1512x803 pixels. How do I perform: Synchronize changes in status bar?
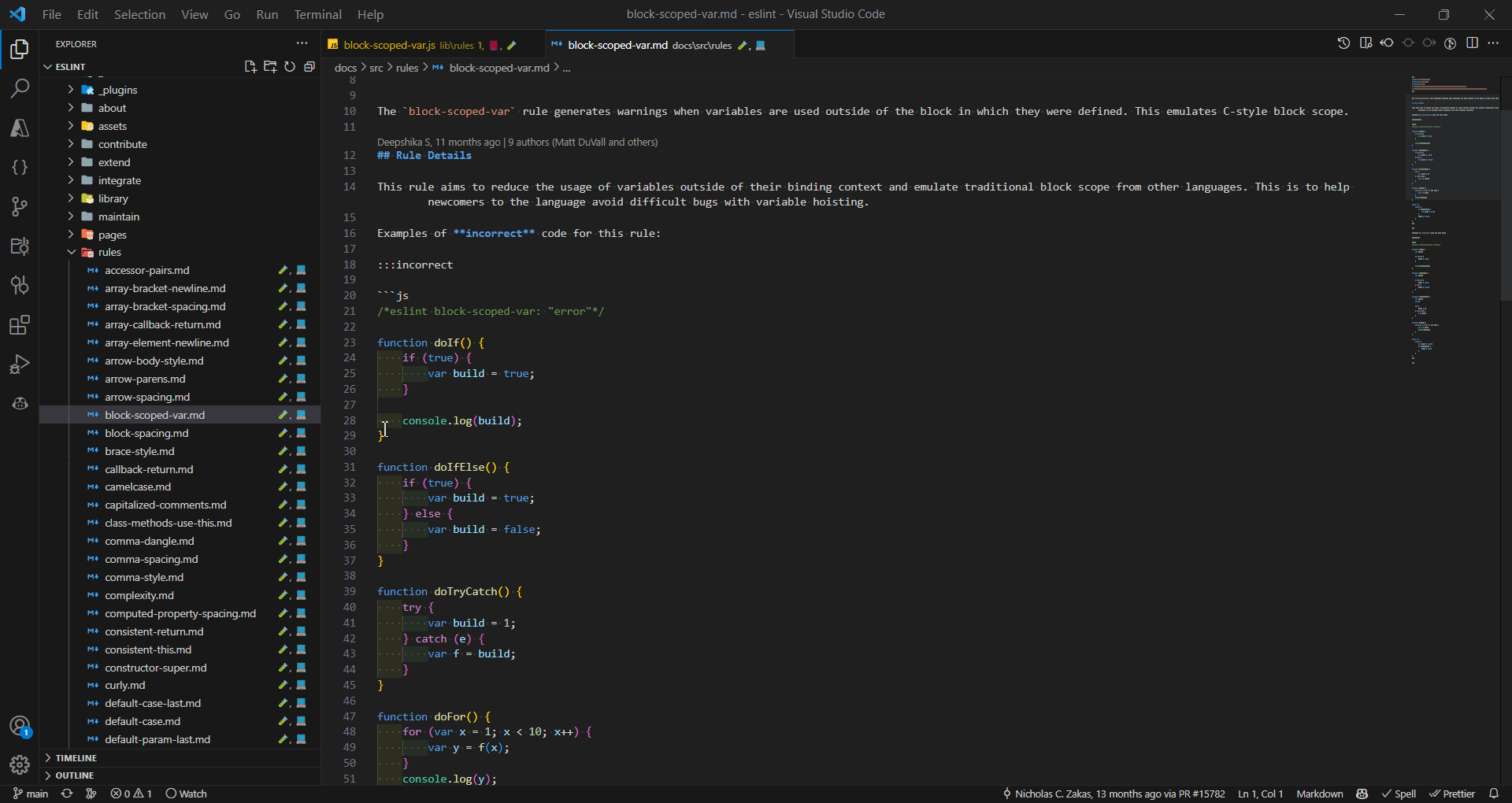click(67, 794)
